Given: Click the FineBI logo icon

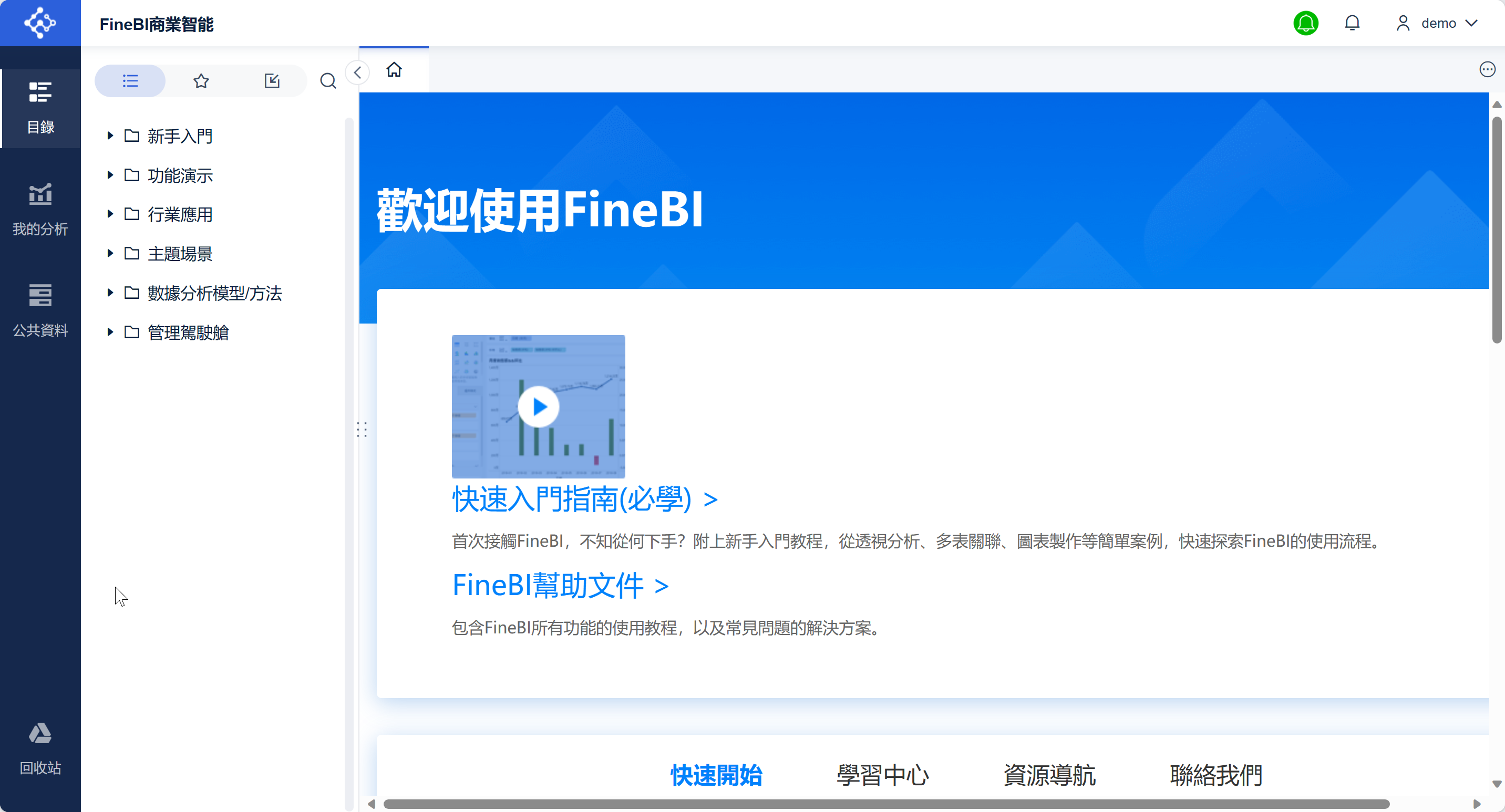Looking at the screenshot, I should tap(40, 23).
